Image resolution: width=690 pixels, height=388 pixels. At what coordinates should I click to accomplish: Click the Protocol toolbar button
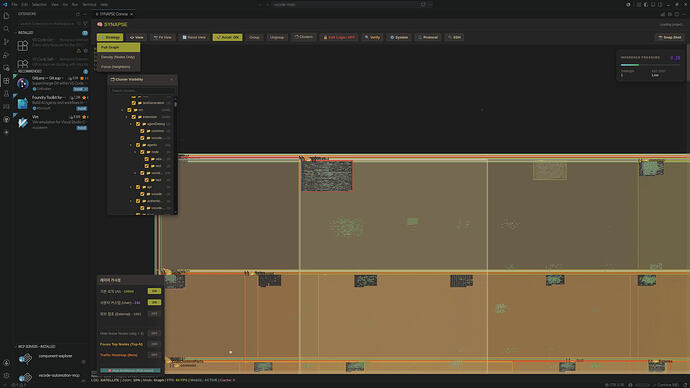tap(428, 37)
